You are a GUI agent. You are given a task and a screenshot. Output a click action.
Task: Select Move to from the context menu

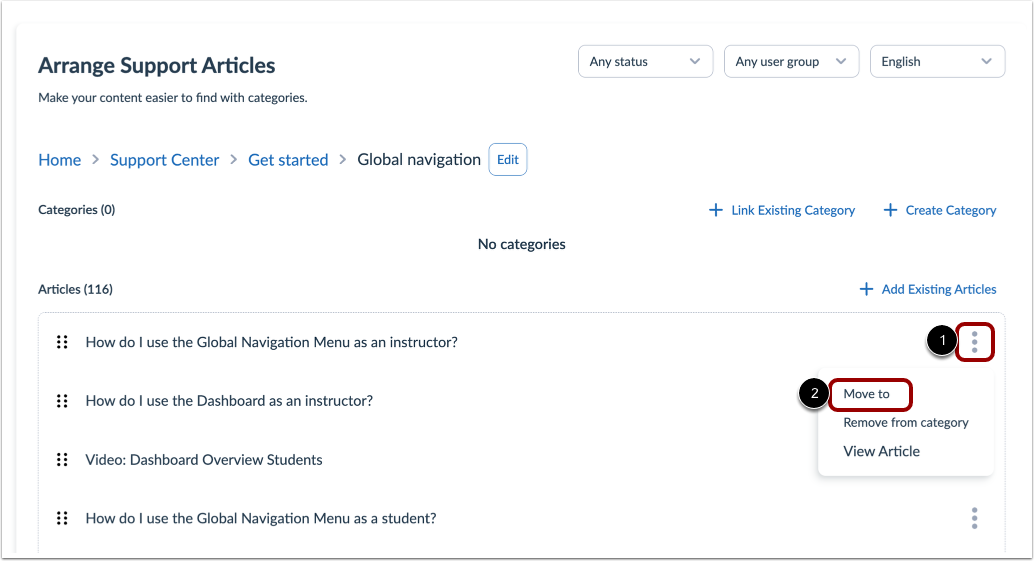click(867, 394)
